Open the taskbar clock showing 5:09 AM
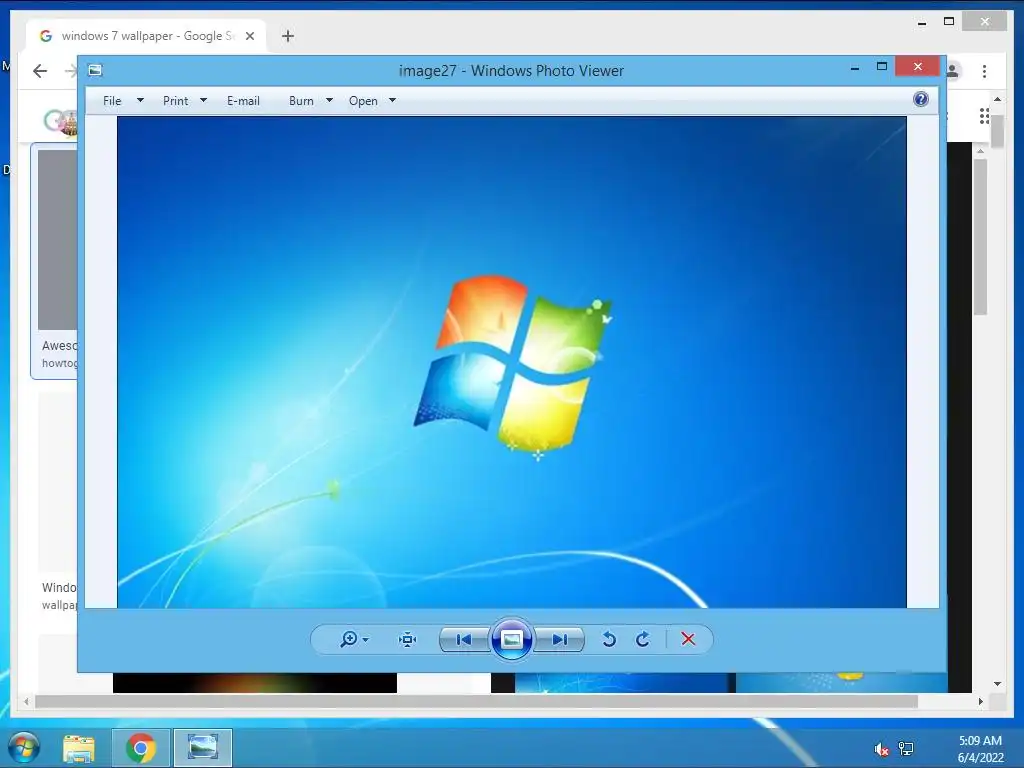The width and height of the screenshot is (1024, 768). pyautogui.click(x=980, y=749)
